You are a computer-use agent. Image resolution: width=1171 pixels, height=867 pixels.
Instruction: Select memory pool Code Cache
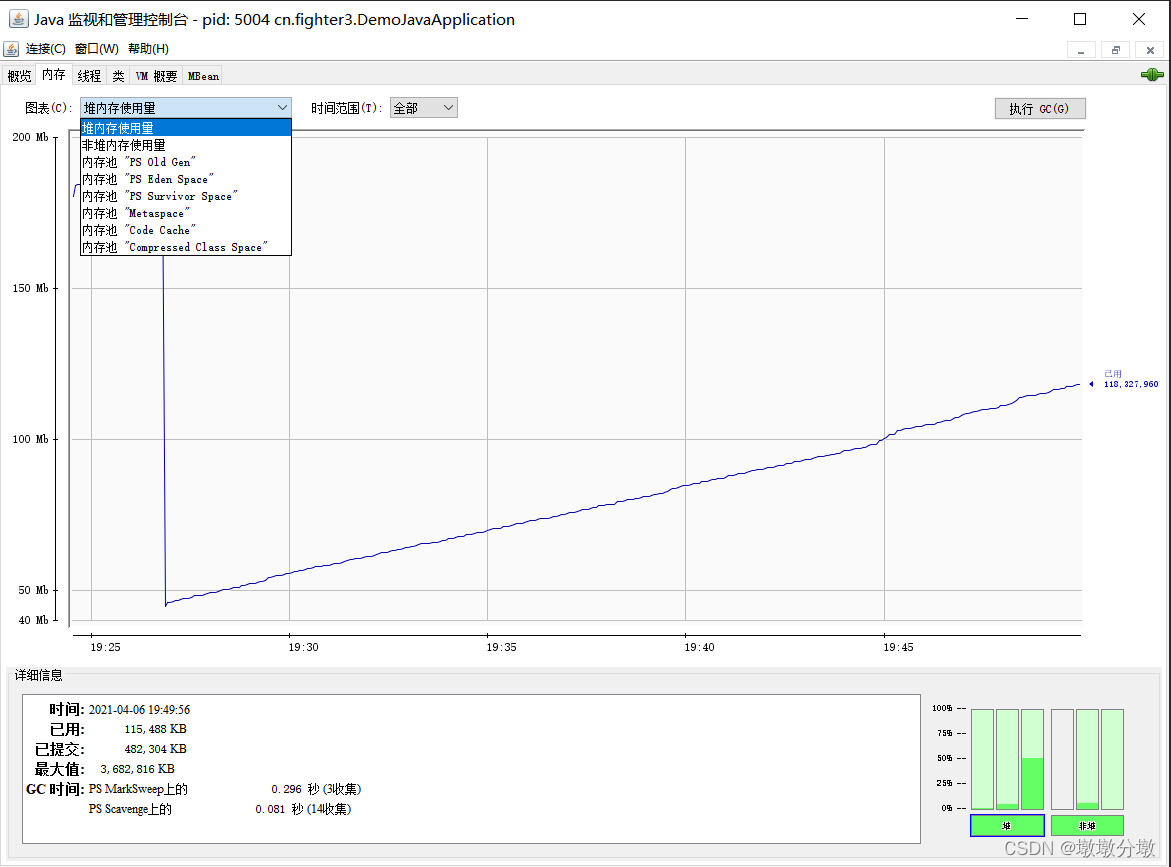click(x=185, y=231)
